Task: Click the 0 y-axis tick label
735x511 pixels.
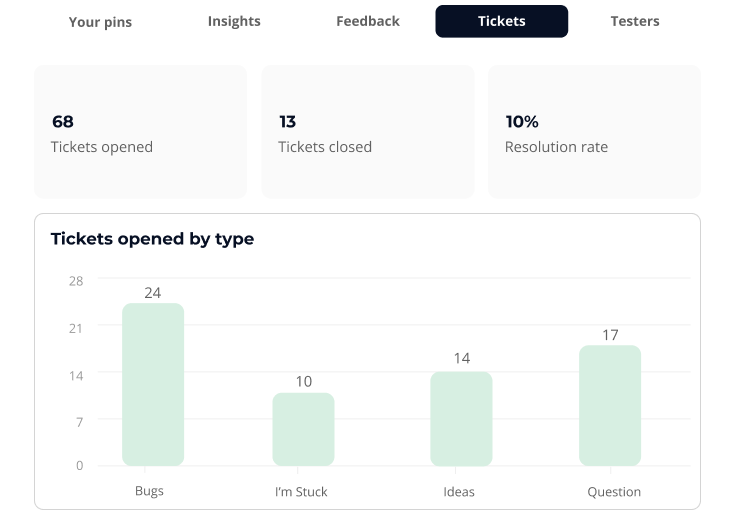Action: pos(80,466)
